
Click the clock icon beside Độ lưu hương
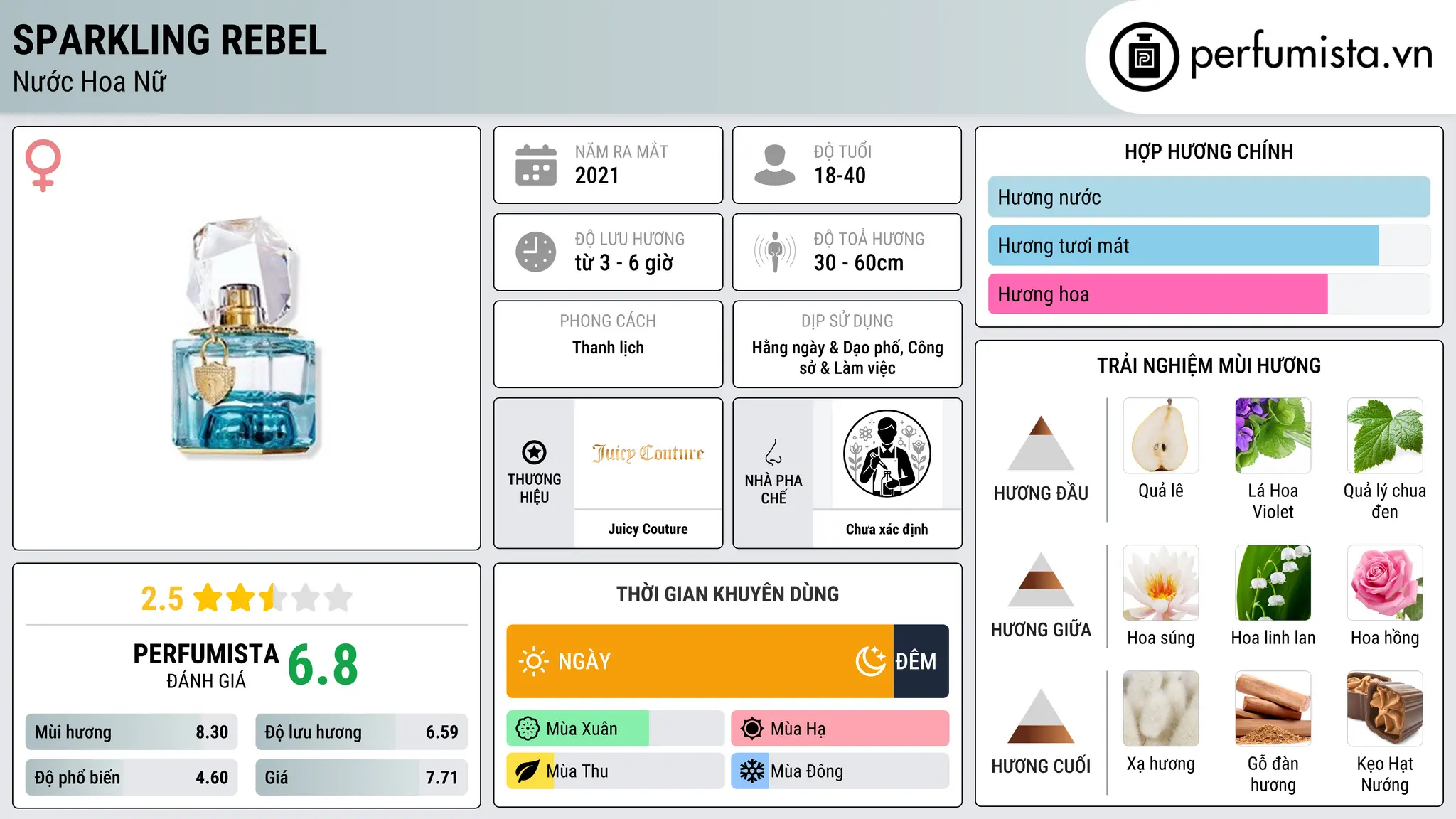[536, 252]
